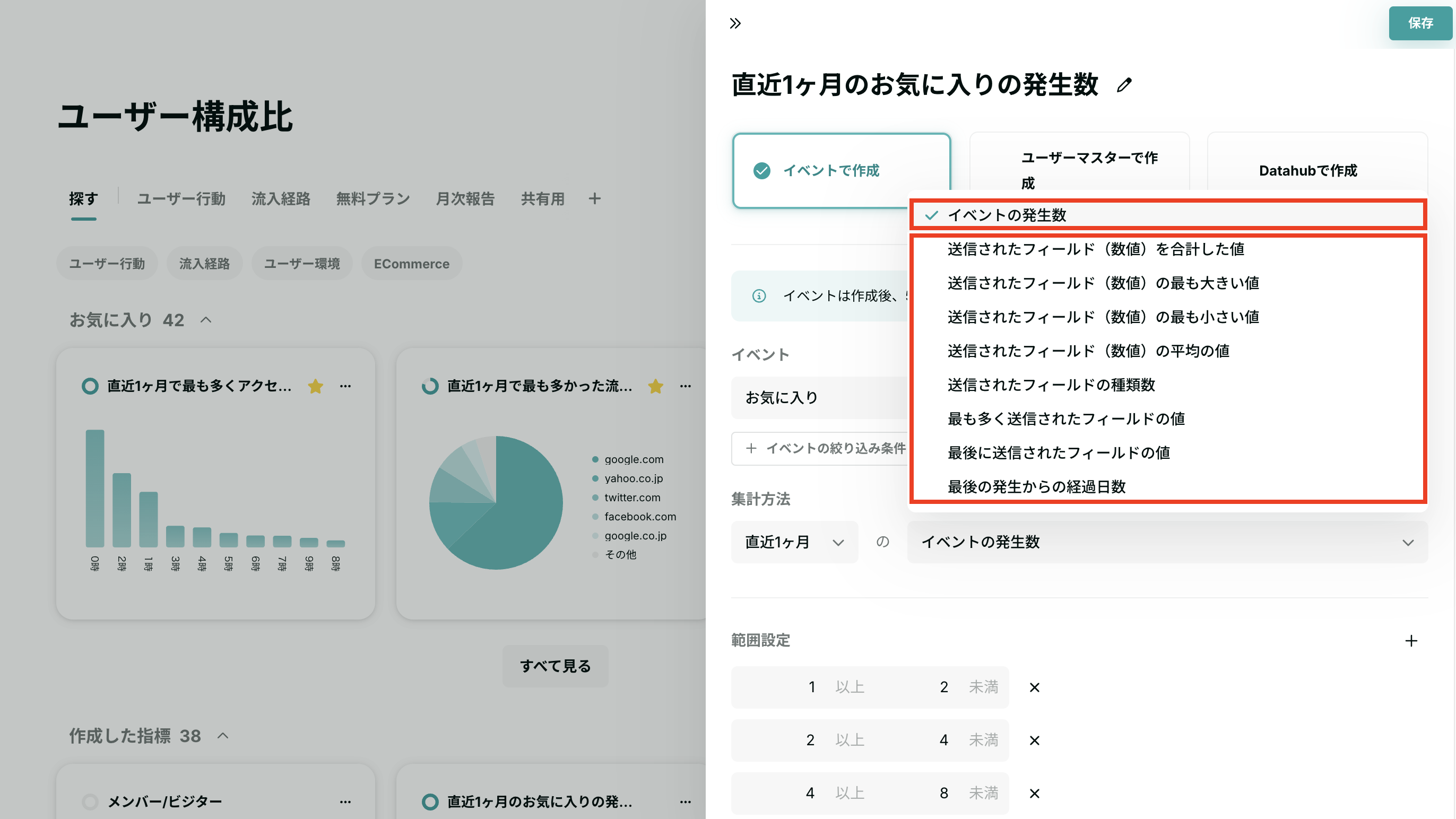Screen dimensions: 1456x819
Task: Select イベントで作成 option
Action: (841, 171)
